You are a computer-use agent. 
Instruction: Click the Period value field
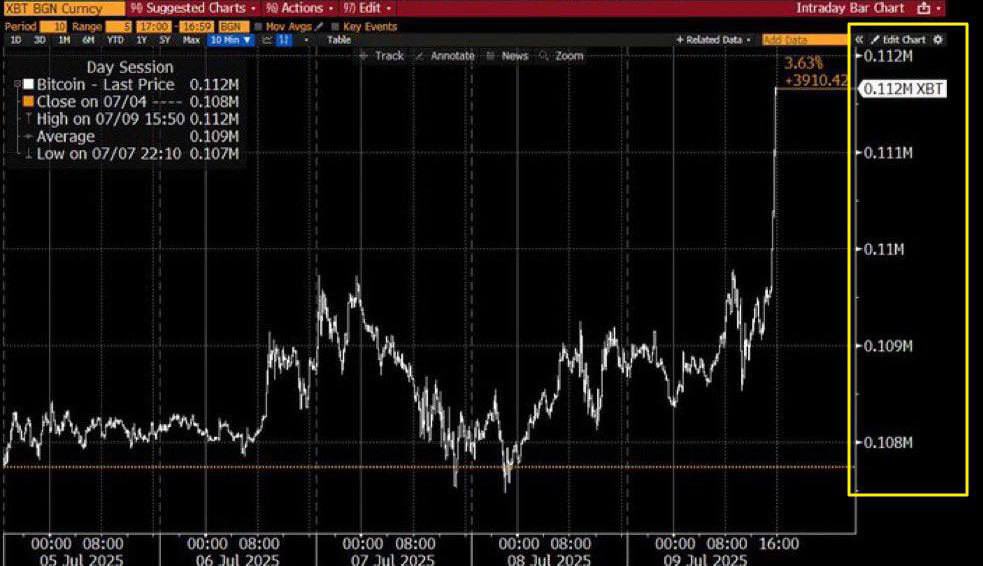pos(53,26)
